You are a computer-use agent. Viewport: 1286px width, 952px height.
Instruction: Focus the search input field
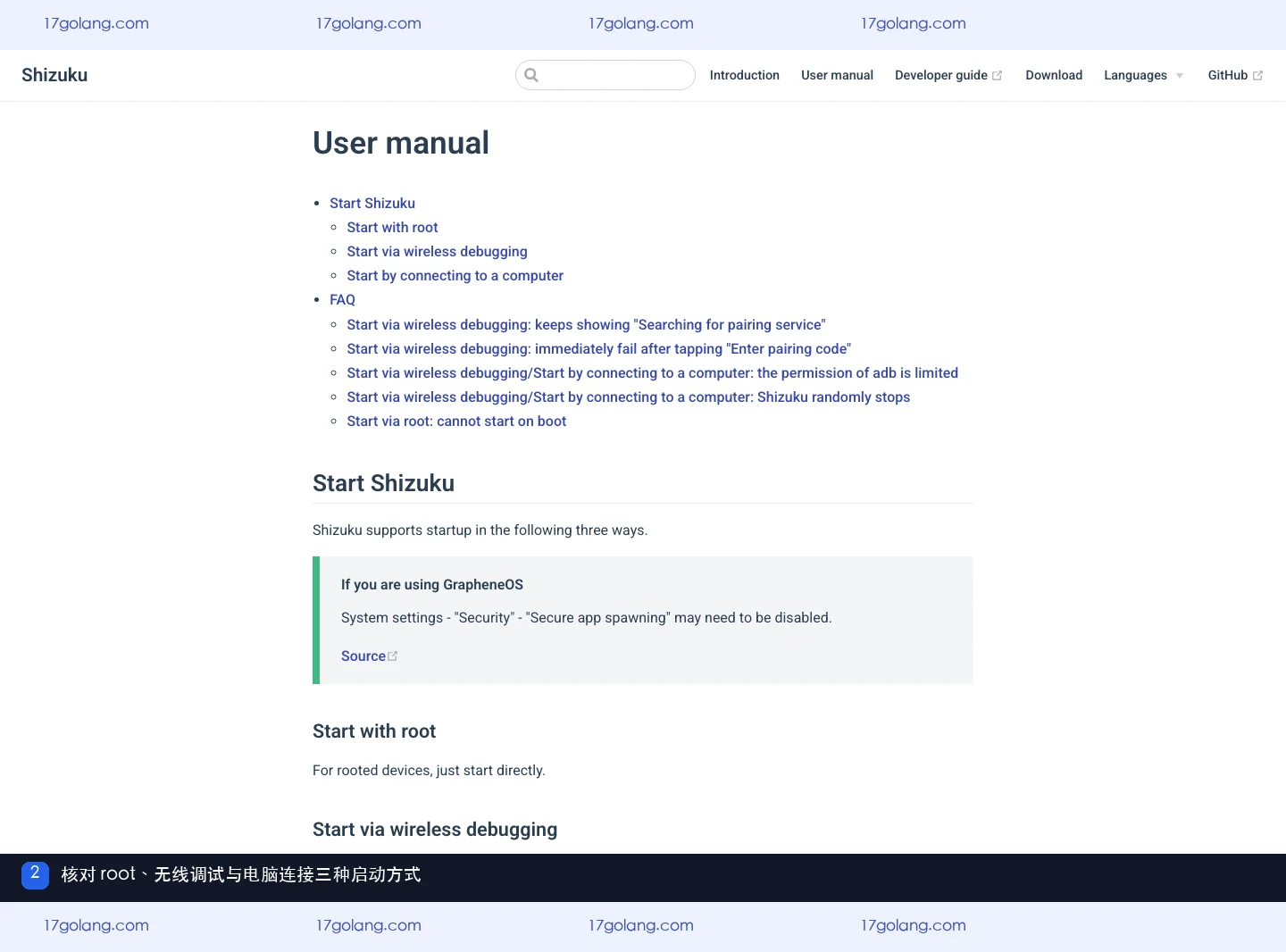pos(605,75)
